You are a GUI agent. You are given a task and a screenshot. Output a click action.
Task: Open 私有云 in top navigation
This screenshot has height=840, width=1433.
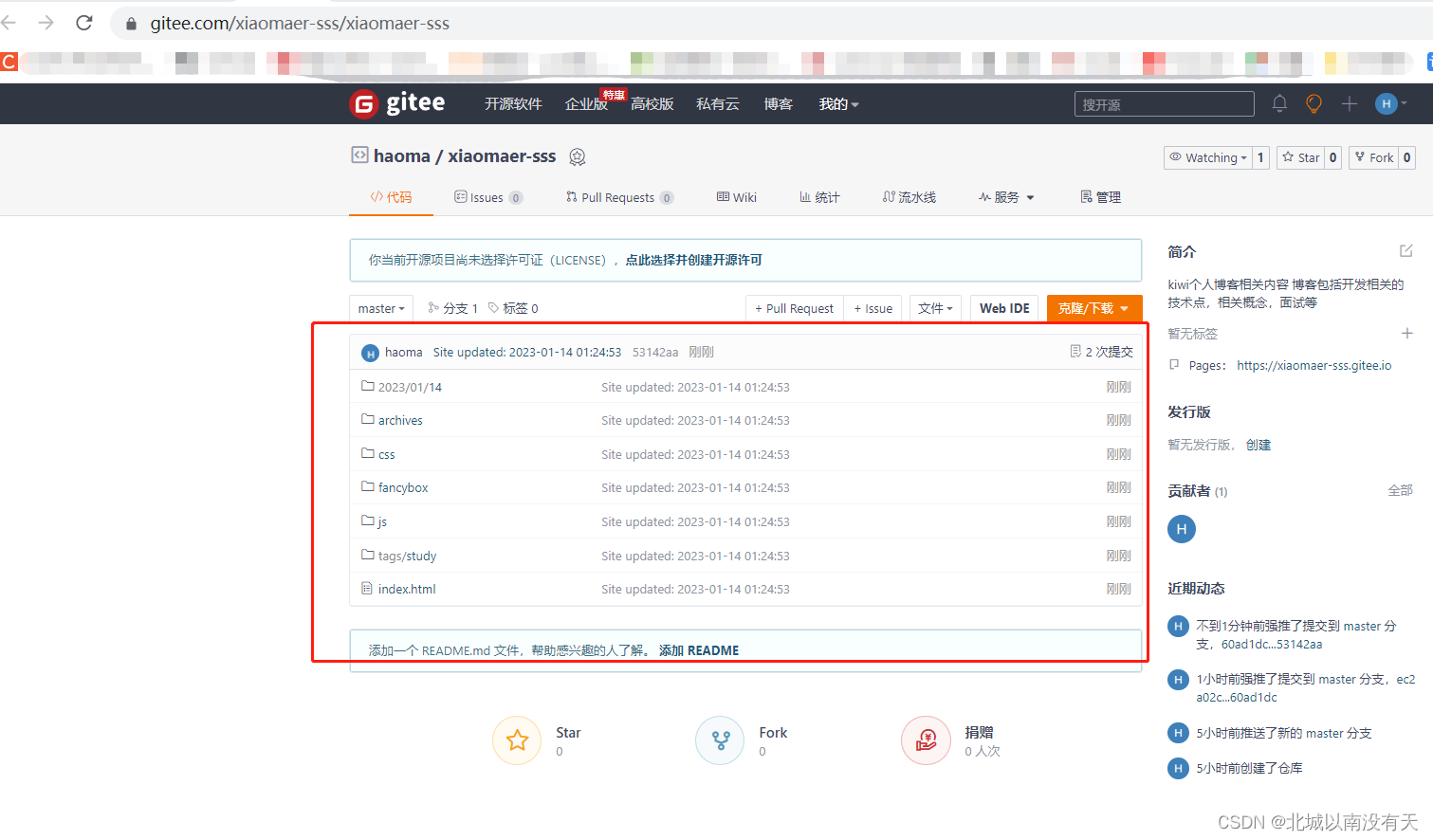[x=718, y=104]
